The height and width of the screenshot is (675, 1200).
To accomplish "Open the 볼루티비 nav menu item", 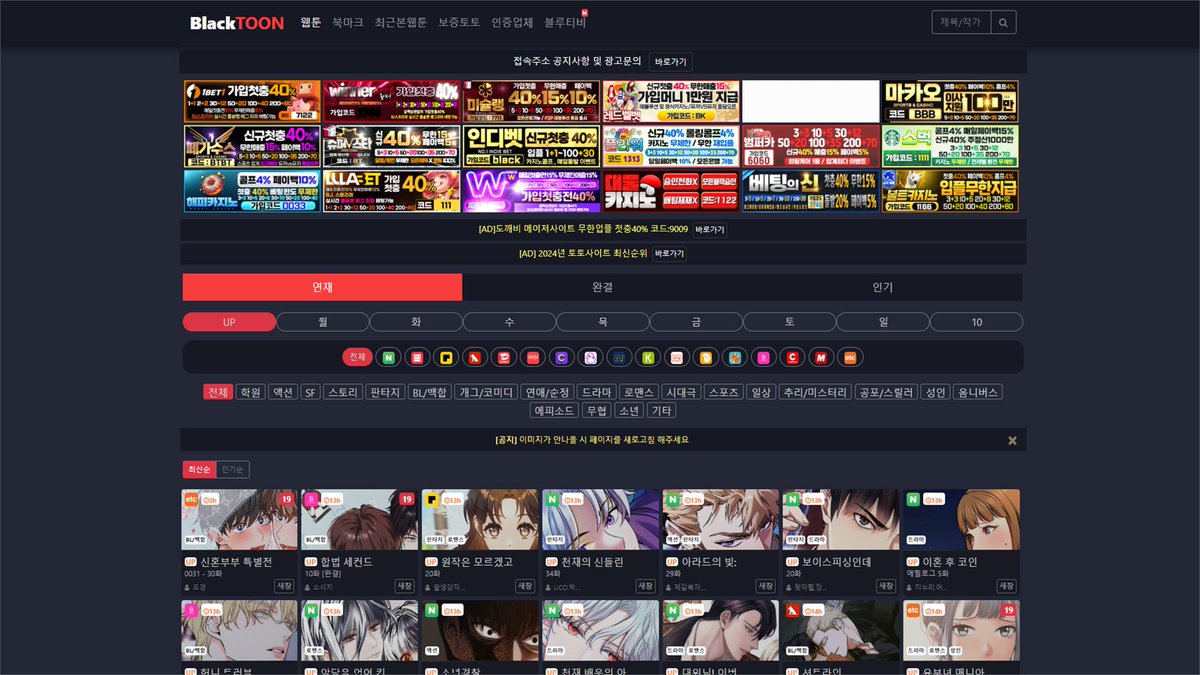I will click(565, 22).
